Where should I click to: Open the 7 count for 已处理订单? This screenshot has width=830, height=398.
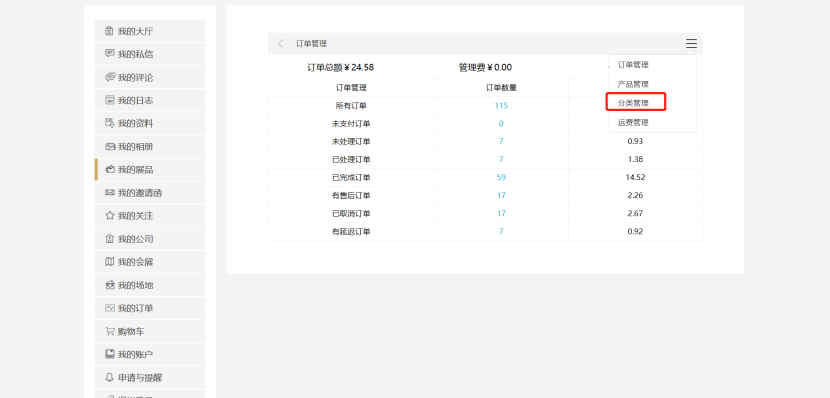501,159
